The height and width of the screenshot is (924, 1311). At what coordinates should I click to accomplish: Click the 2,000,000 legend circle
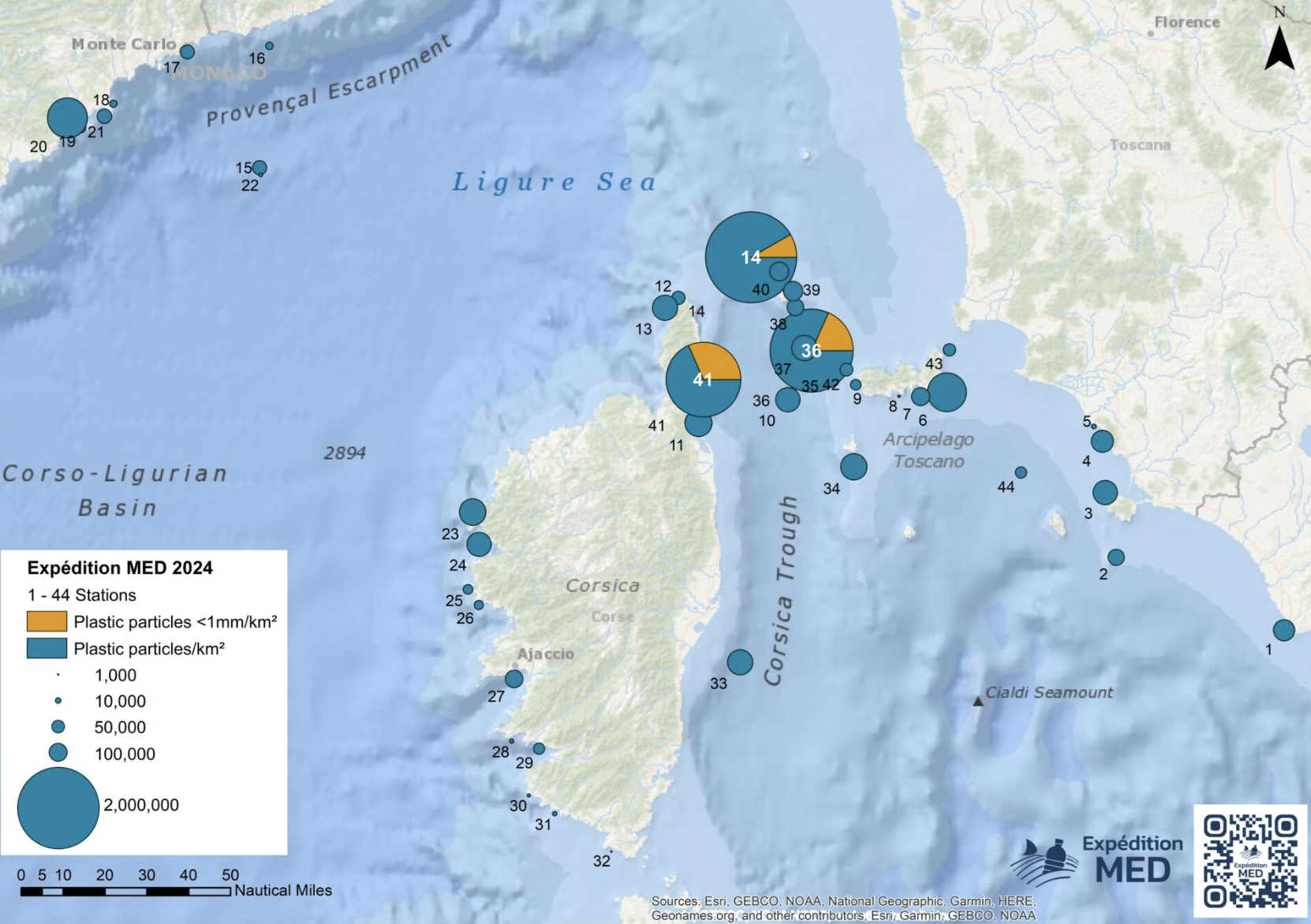[58, 807]
